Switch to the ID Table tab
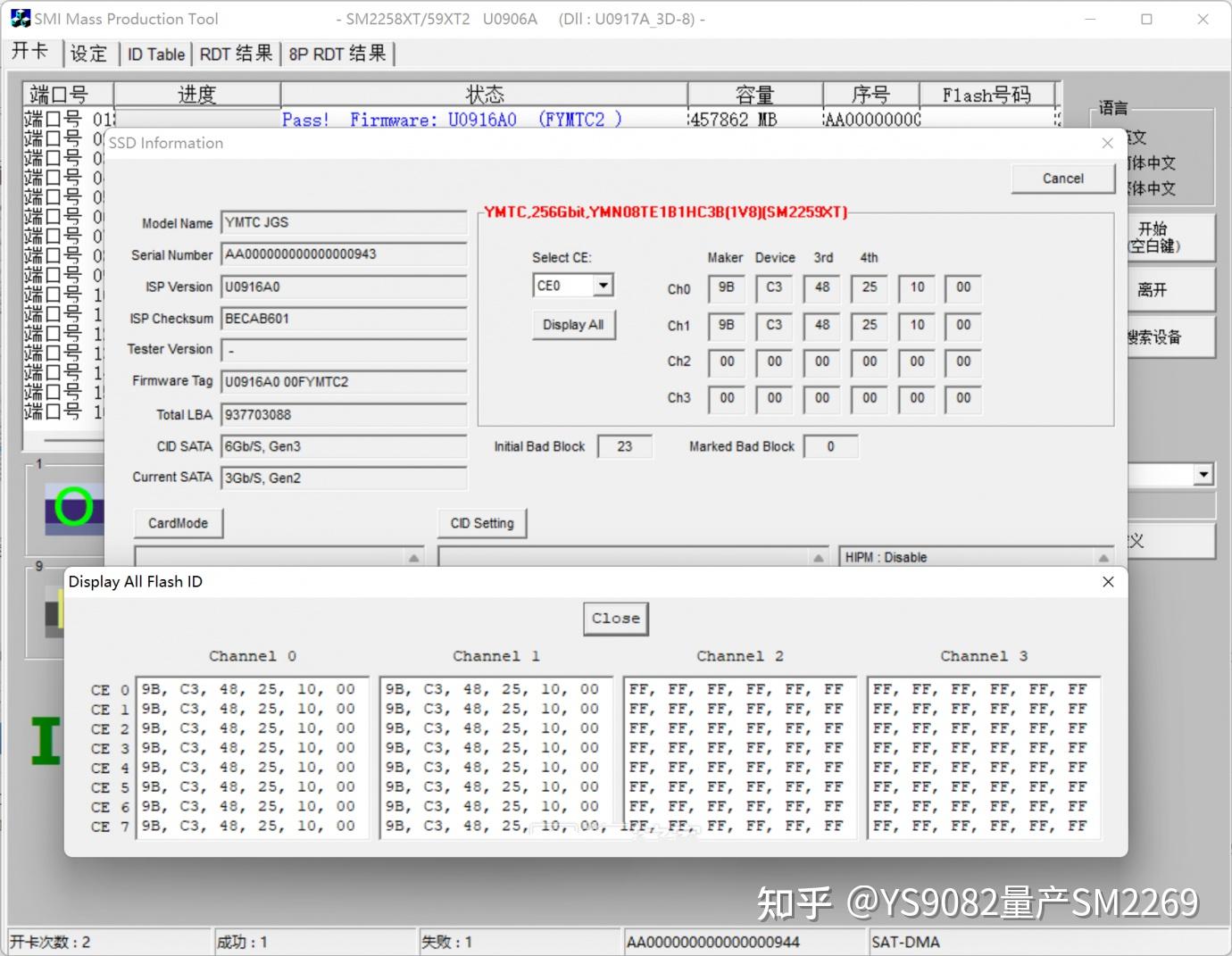 pyautogui.click(x=155, y=53)
